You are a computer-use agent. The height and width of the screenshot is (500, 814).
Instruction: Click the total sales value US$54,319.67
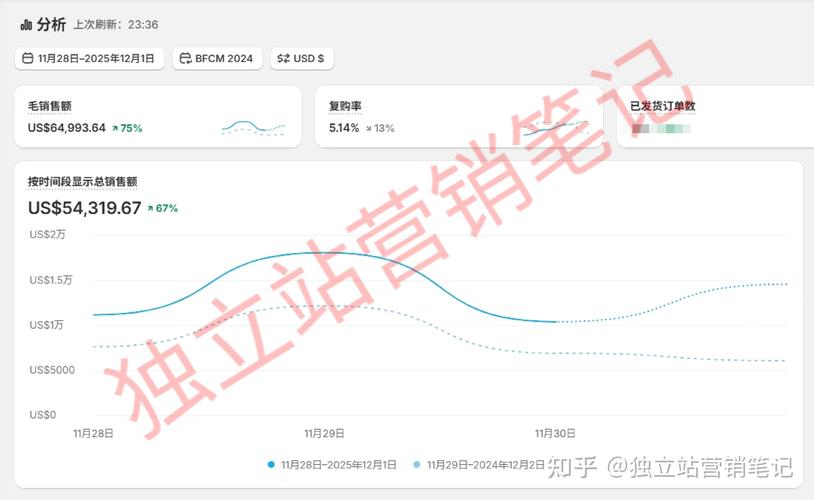click(x=85, y=208)
